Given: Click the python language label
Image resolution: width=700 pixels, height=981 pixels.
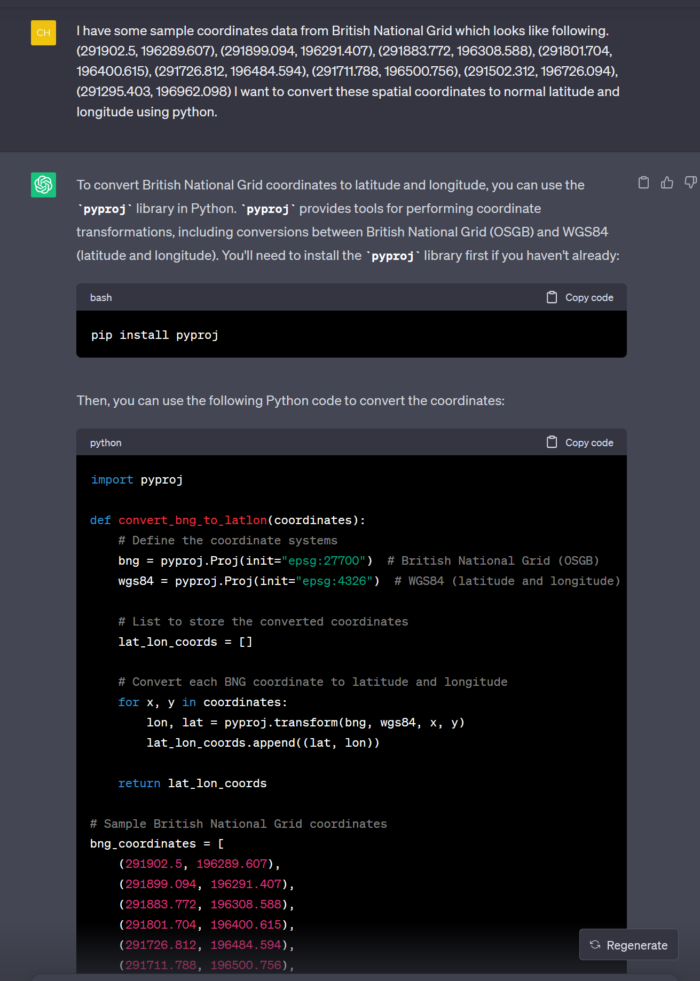Looking at the screenshot, I should tap(105, 442).
